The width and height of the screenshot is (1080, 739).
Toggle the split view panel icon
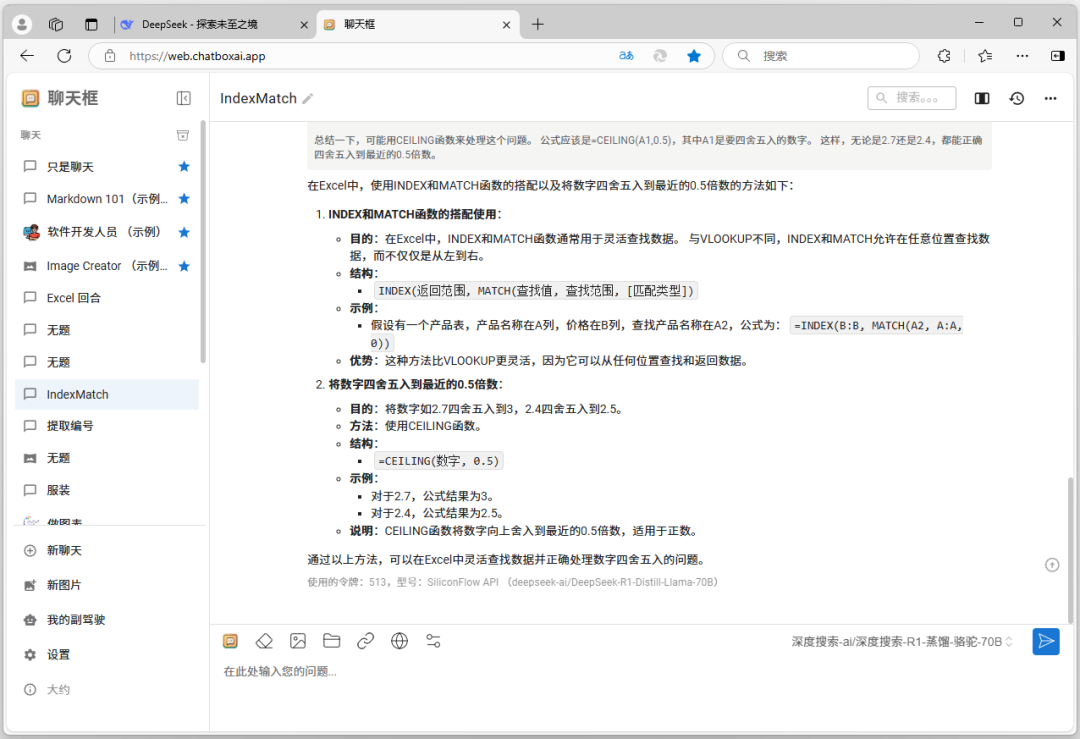[x=981, y=98]
